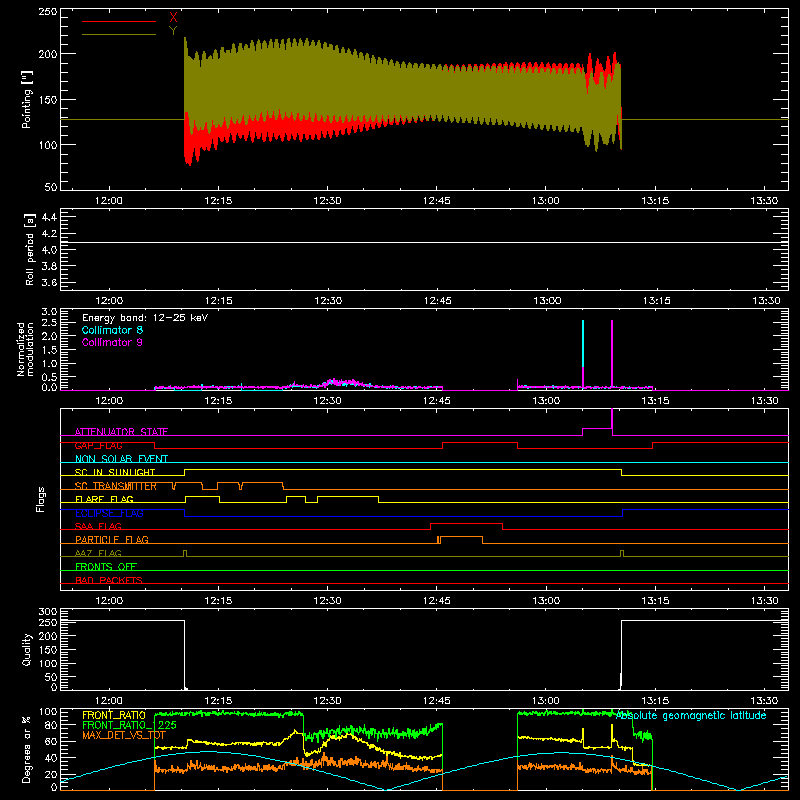
Task: Click the Quality axis title
Action: coord(27,649)
